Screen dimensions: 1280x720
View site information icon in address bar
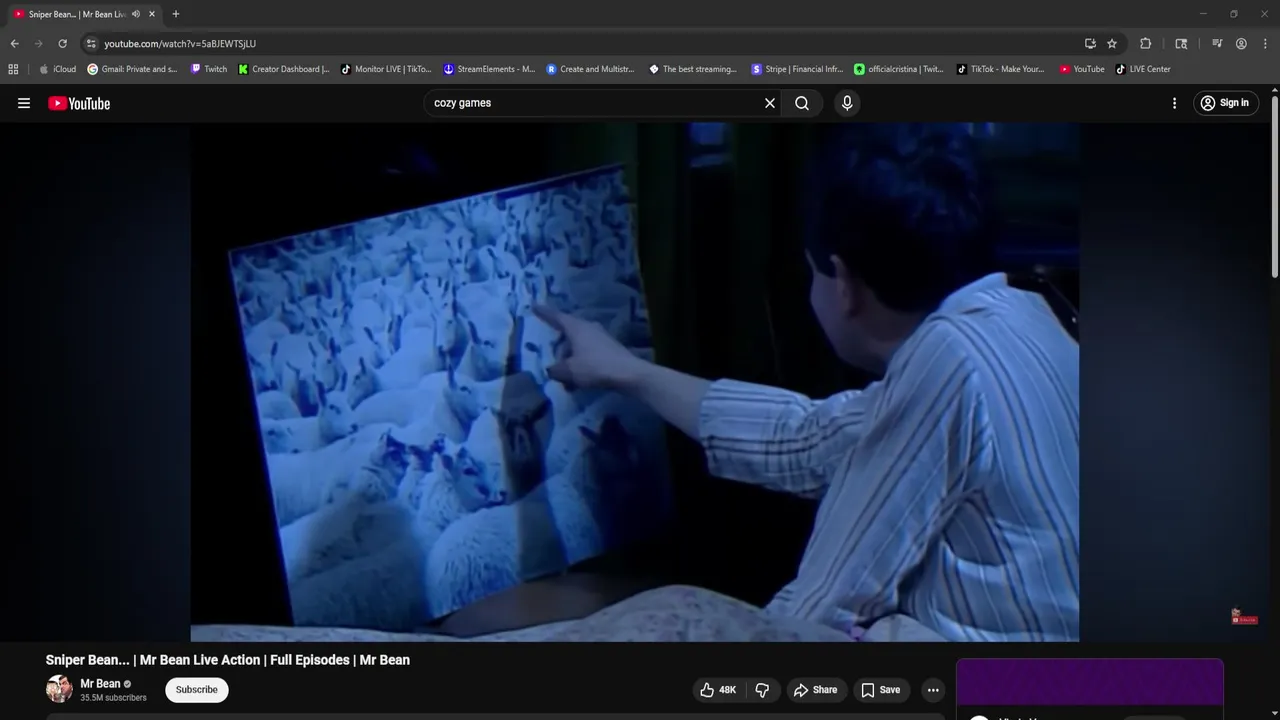coord(91,44)
